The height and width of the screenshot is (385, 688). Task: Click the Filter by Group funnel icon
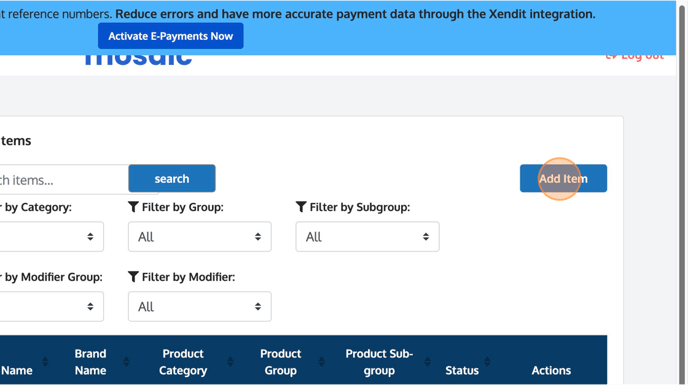click(133, 207)
